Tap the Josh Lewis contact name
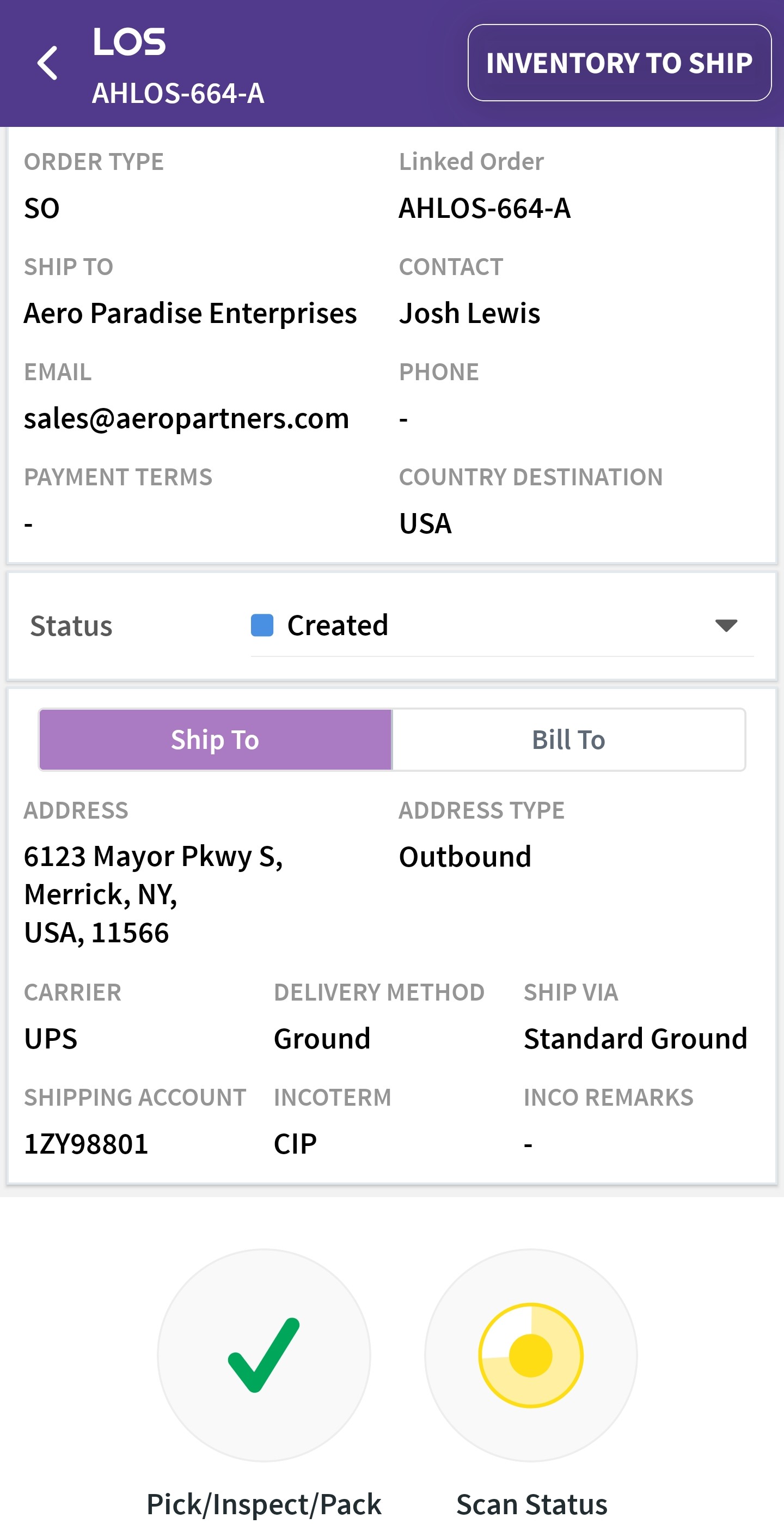 pos(469,313)
